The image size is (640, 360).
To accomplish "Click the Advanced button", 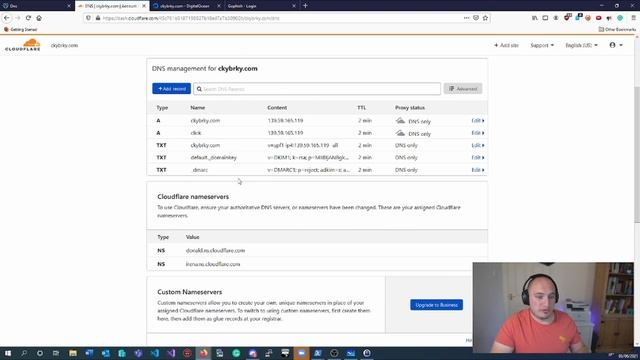I will pyautogui.click(x=463, y=89).
